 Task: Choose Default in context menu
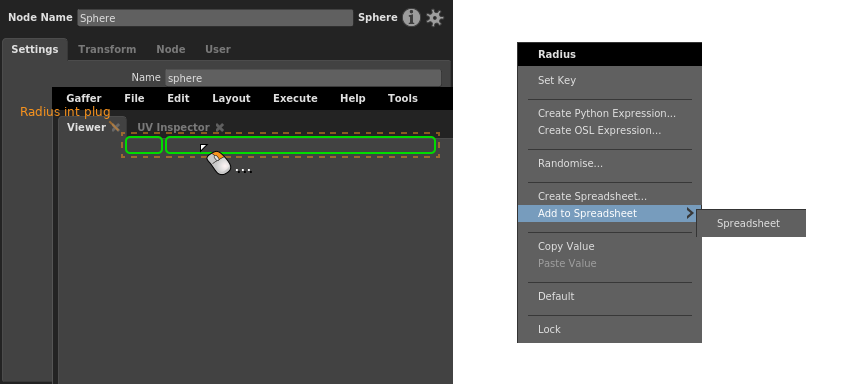(609, 296)
